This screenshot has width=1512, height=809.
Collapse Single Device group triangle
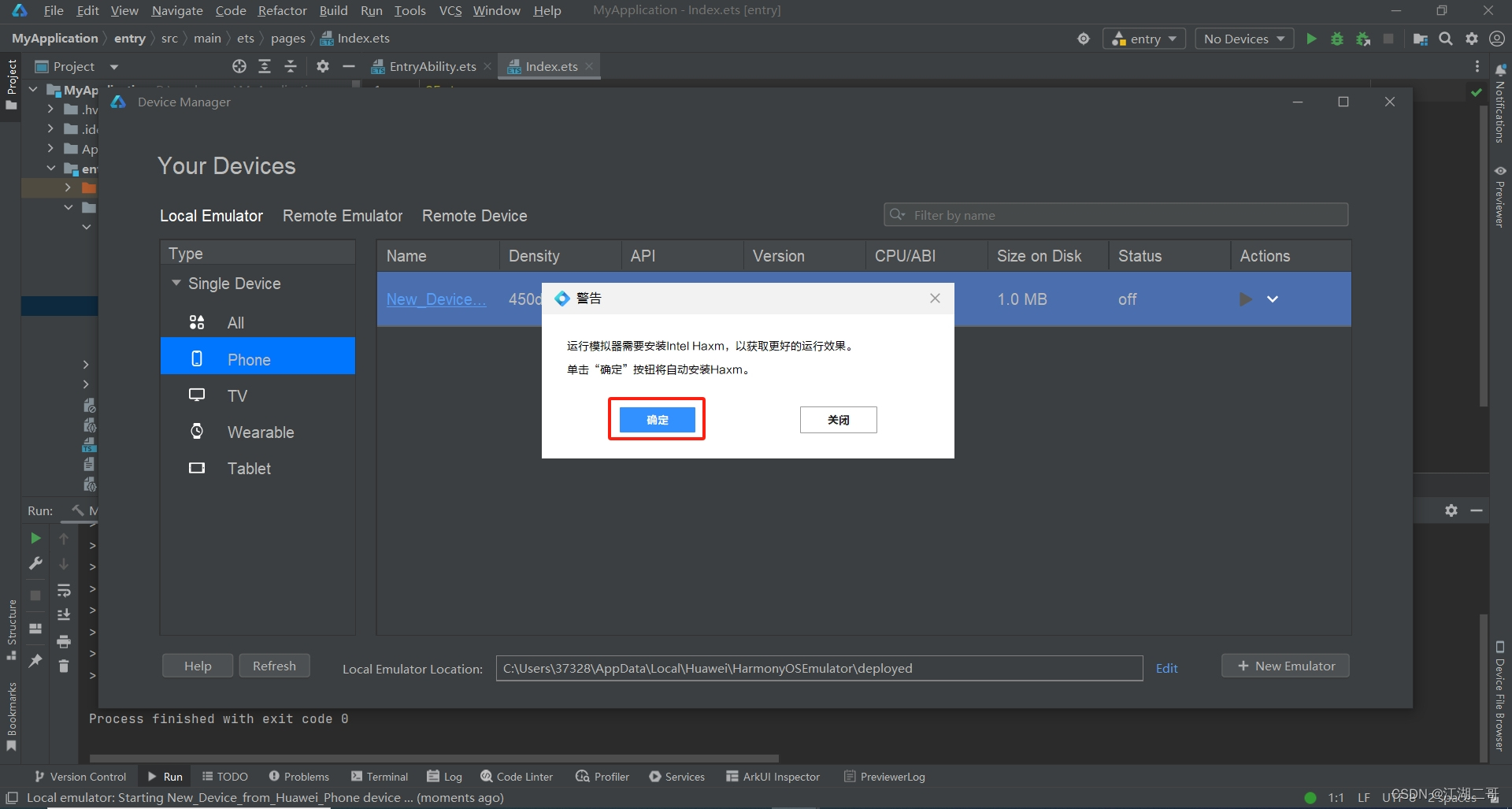[x=176, y=283]
